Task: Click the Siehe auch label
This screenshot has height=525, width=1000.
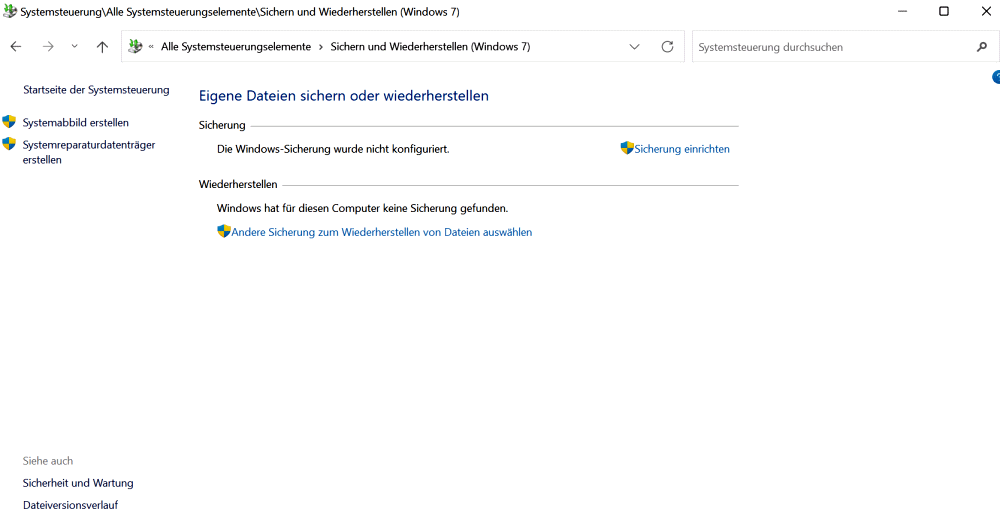Action: click(48, 461)
